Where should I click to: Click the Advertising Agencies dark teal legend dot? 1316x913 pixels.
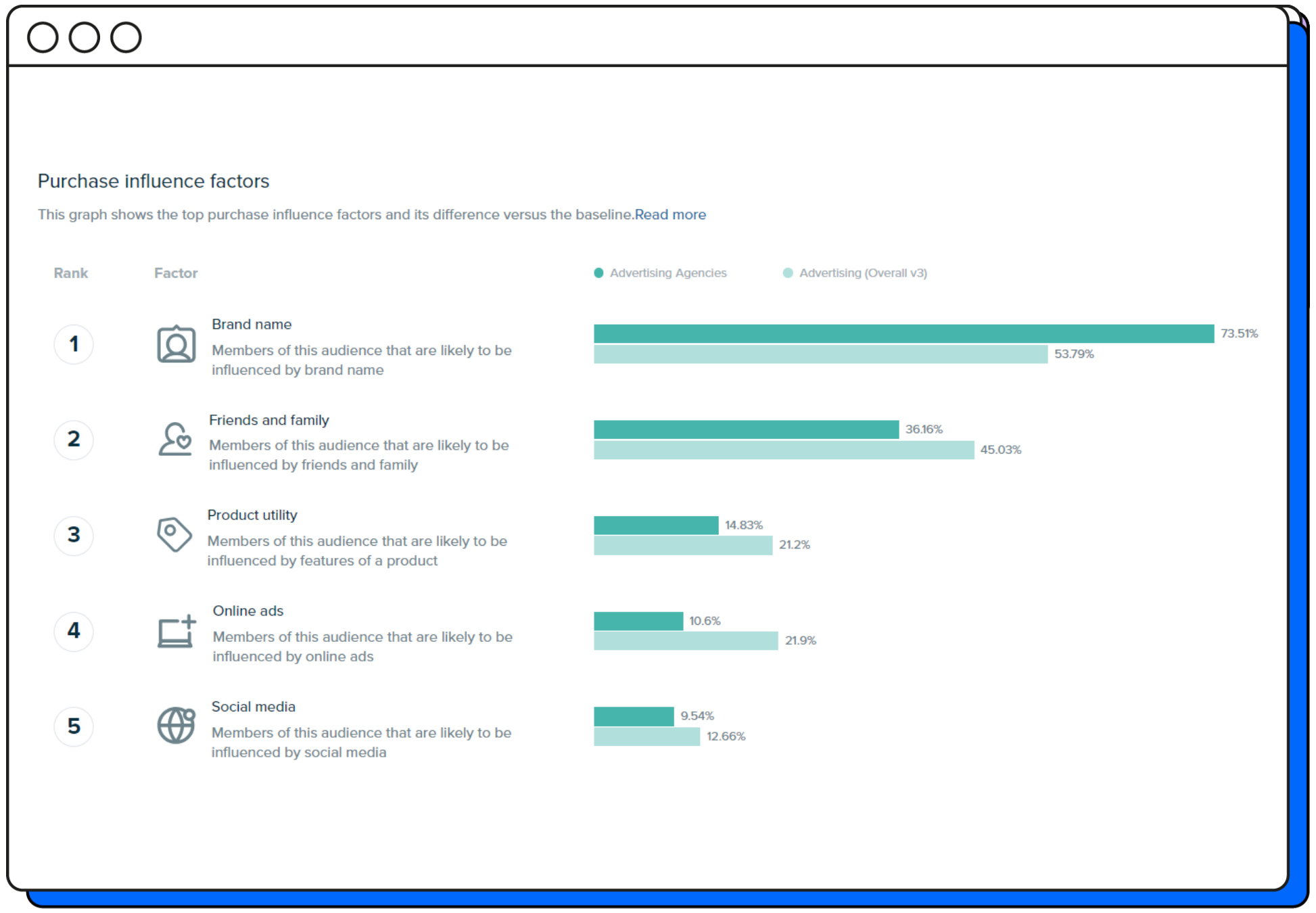pos(598,273)
